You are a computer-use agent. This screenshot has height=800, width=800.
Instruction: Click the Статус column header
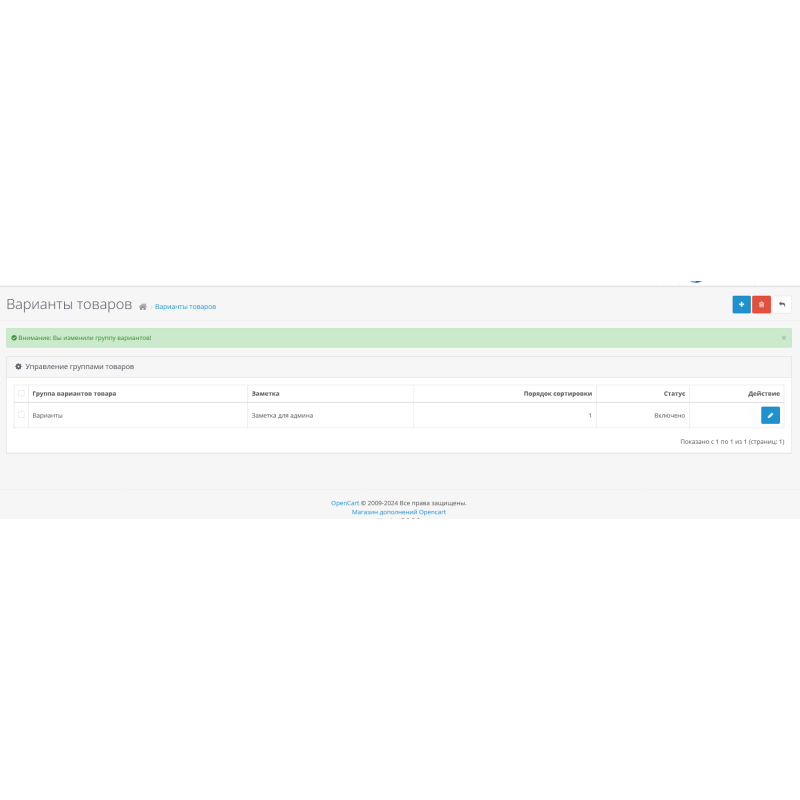pos(674,394)
